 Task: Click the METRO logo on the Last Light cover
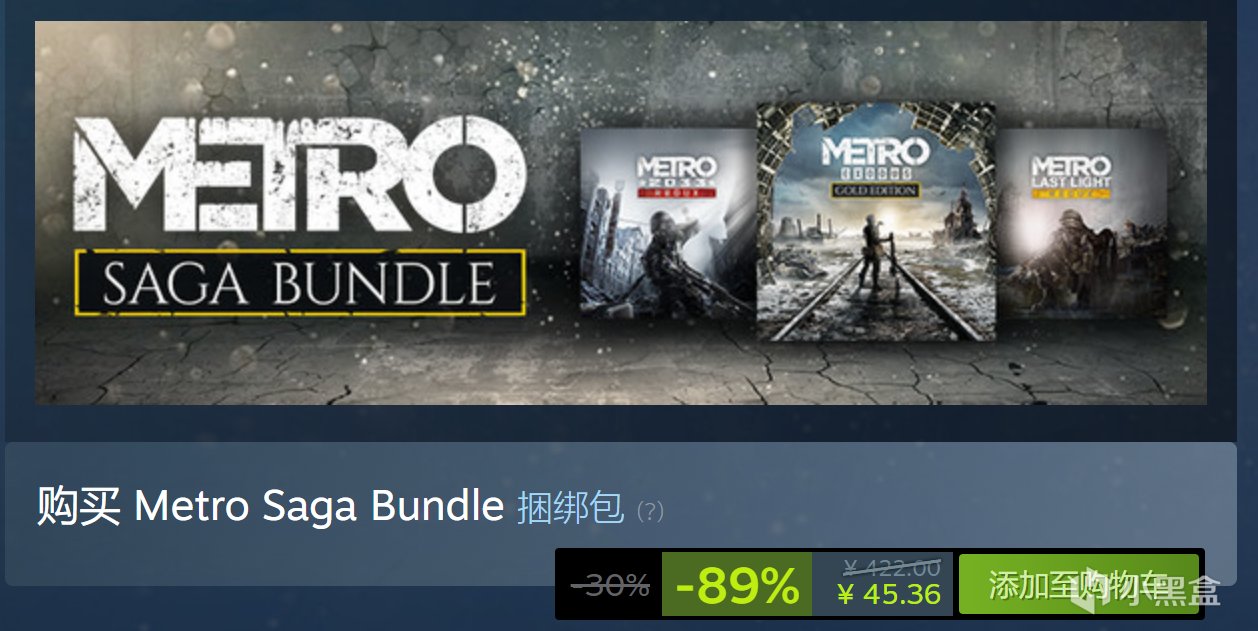[1071, 166]
